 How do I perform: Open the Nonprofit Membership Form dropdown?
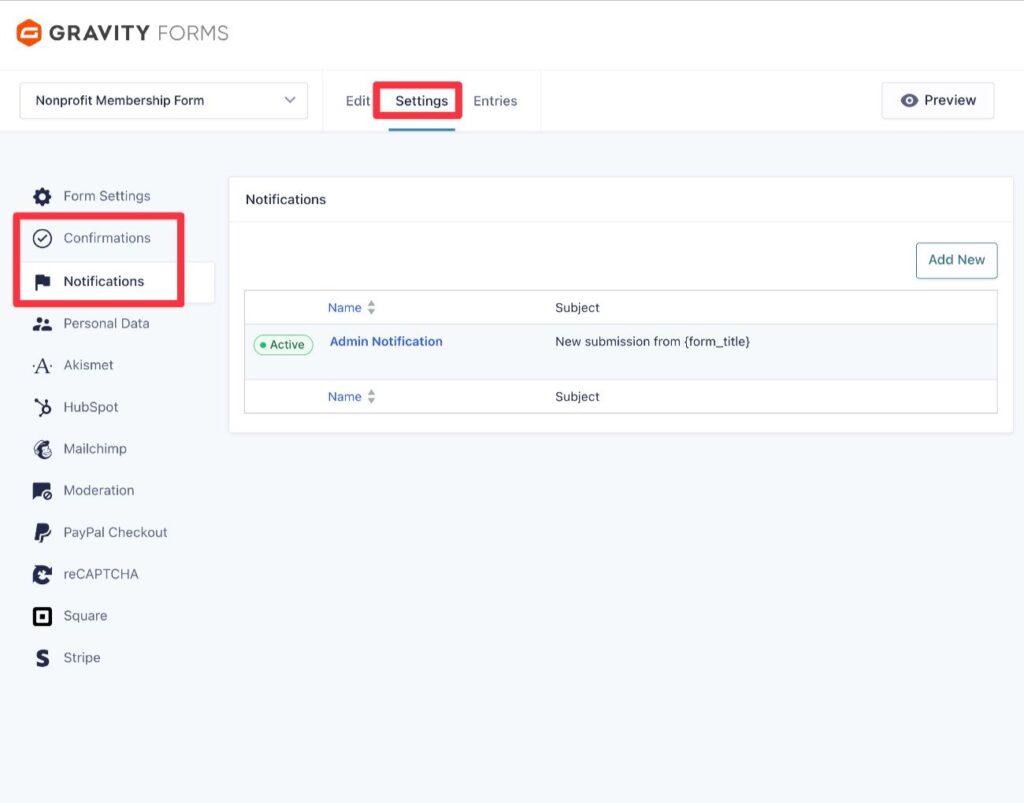pyautogui.click(x=163, y=101)
